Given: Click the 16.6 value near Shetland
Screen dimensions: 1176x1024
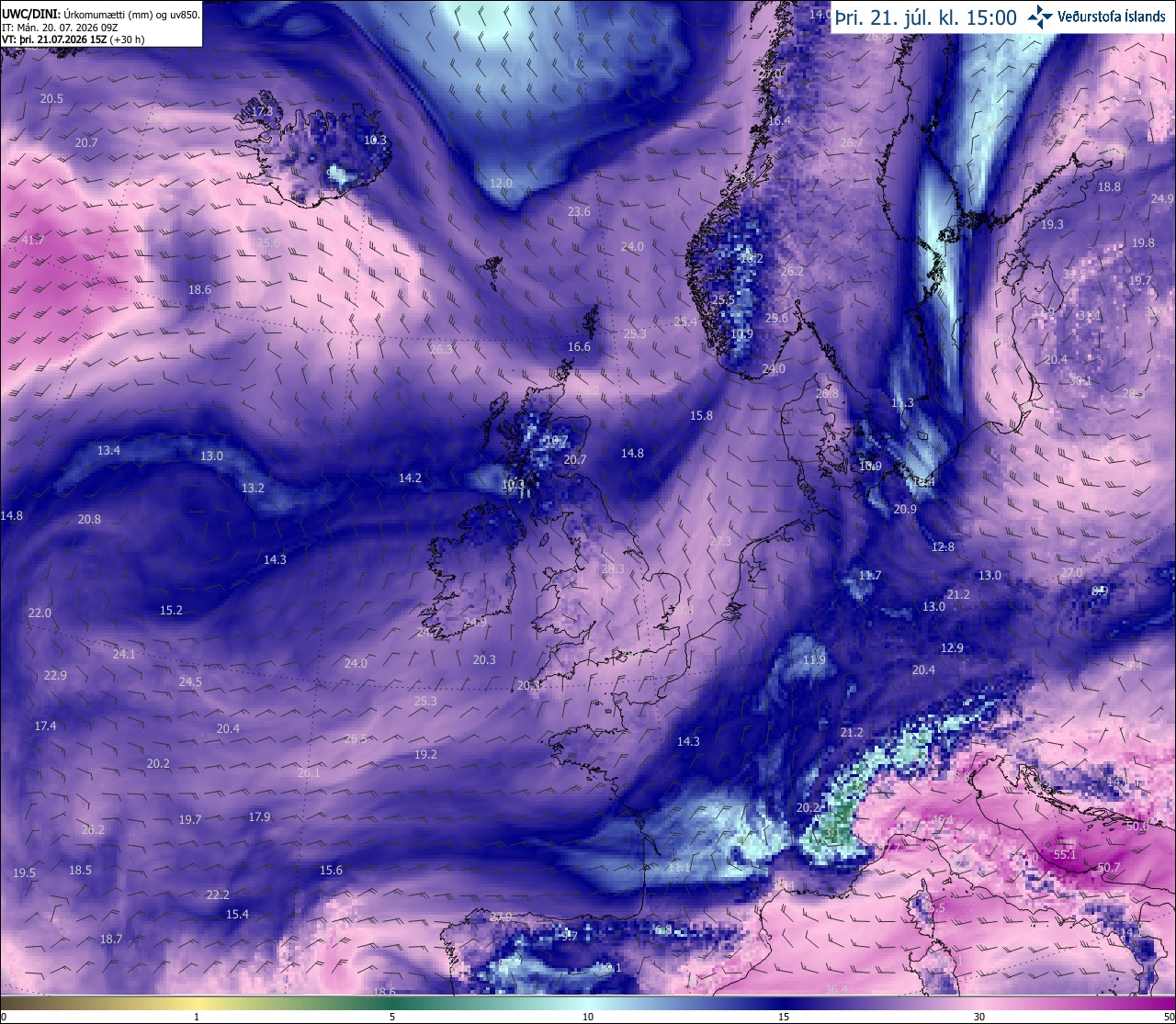Looking at the screenshot, I should pyautogui.click(x=579, y=346).
